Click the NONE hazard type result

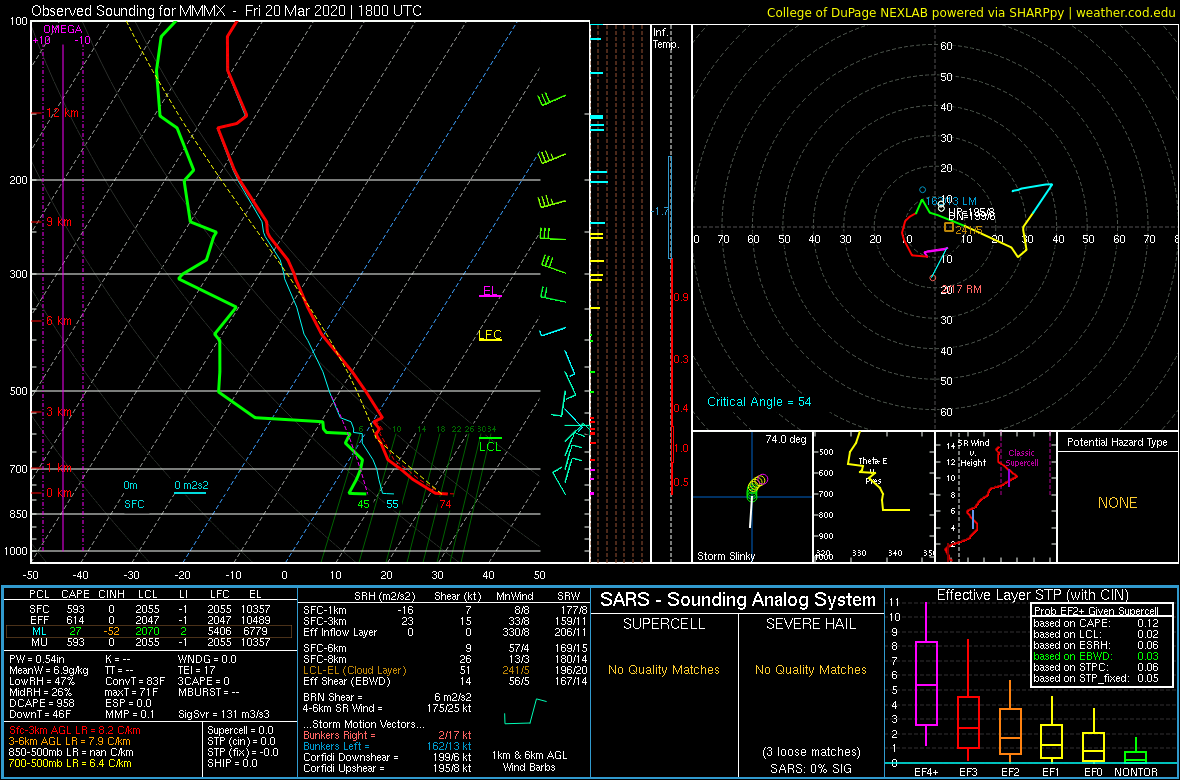click(1116, 503)
